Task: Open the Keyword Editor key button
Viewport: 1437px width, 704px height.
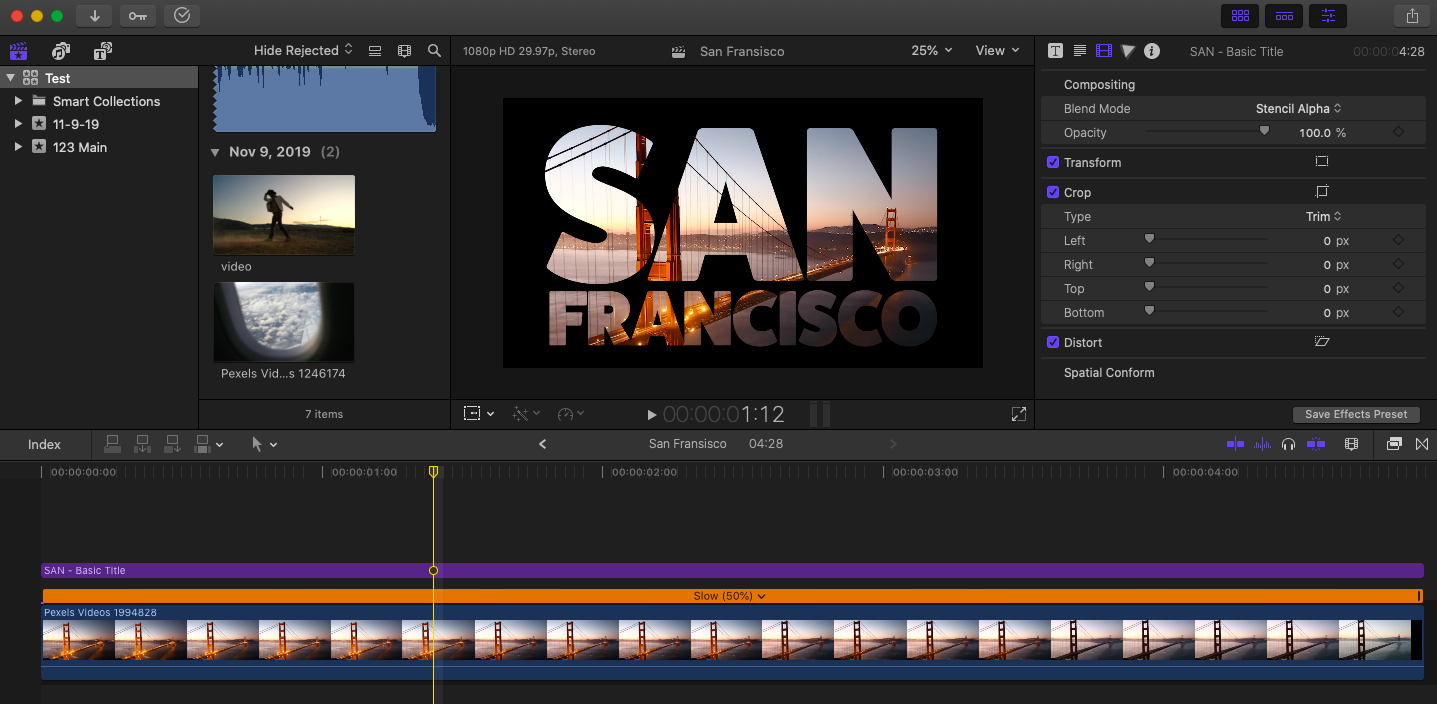Action: click(x=138, y=15)
